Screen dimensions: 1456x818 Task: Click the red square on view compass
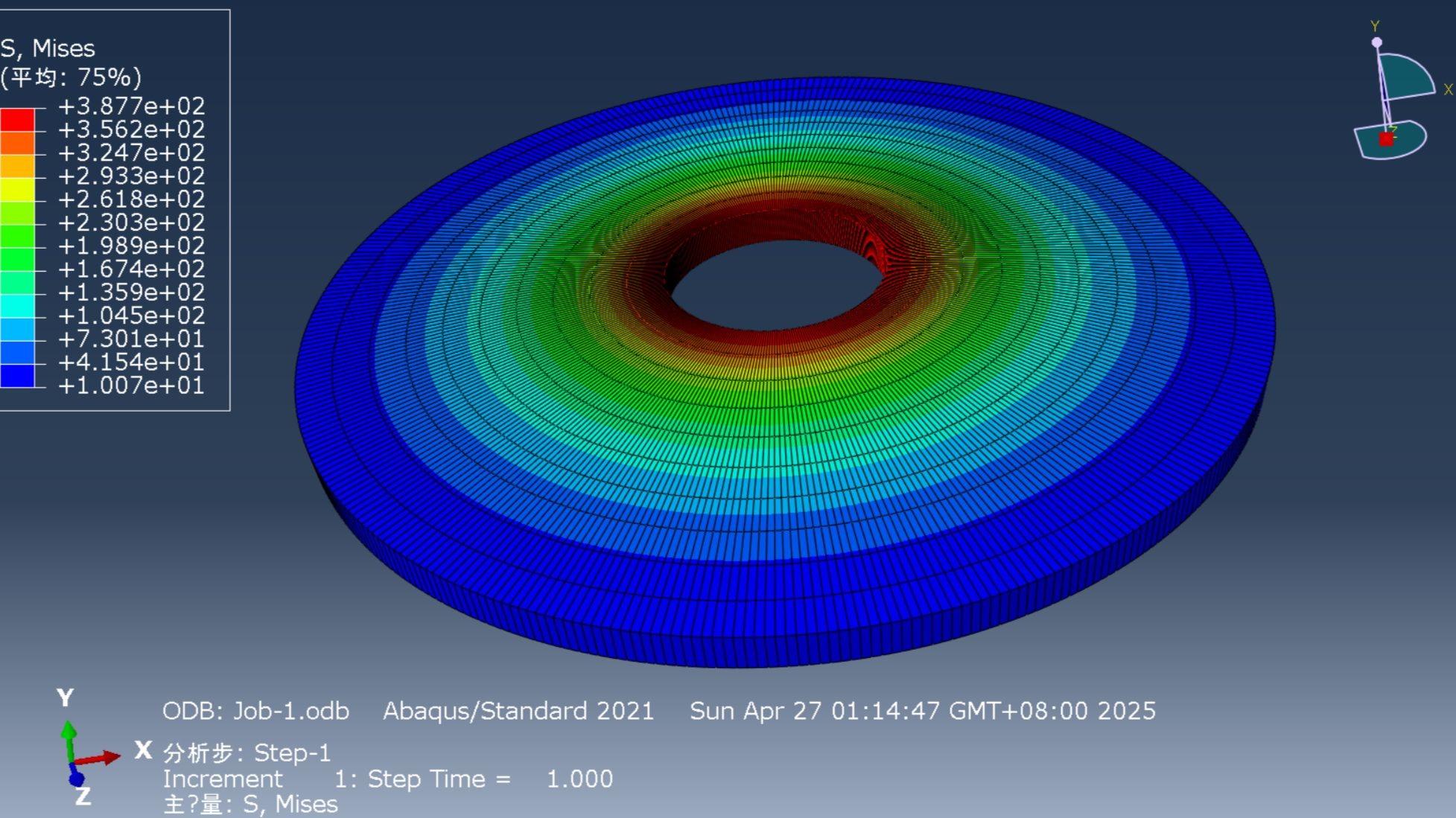coord(1386,139)
